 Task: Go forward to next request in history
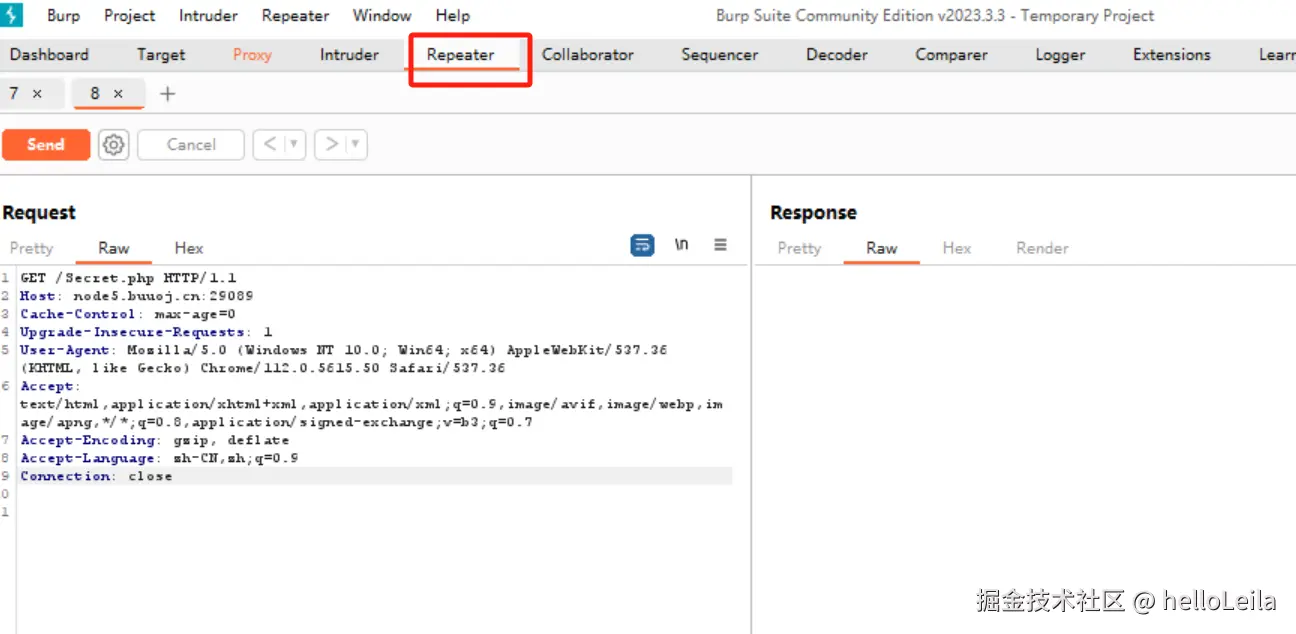(332, 145)
